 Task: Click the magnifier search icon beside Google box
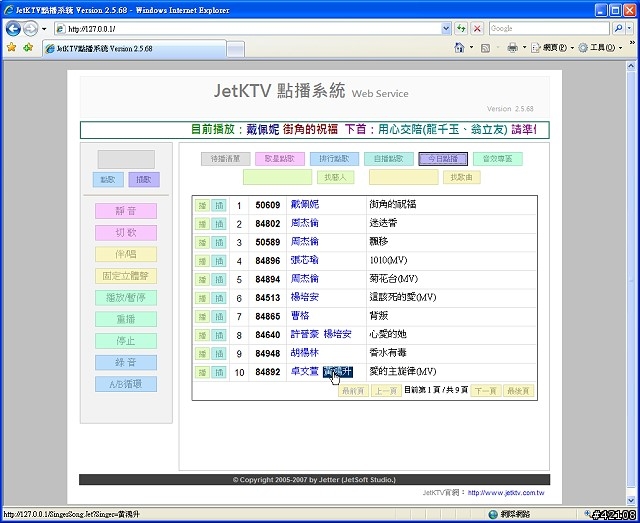pos(618,29)
